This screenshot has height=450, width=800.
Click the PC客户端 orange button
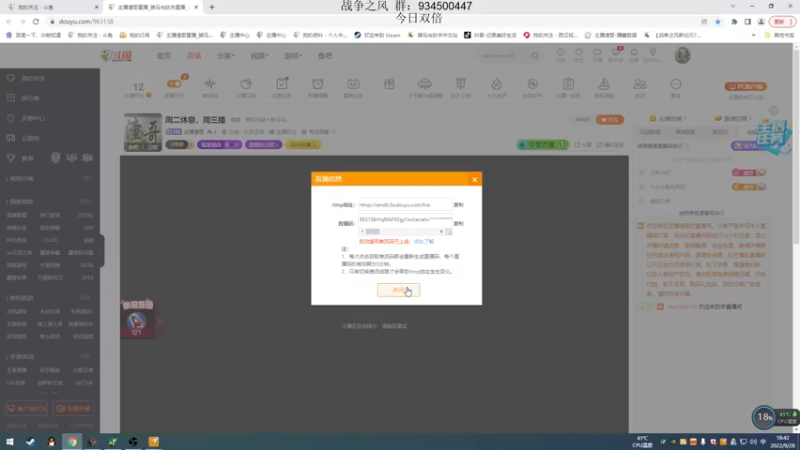point(746,86)
